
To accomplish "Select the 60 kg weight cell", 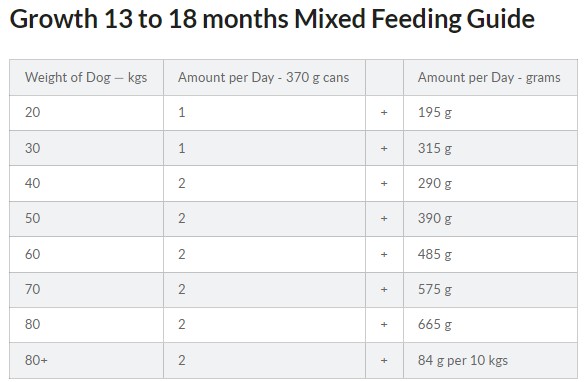I will [x=86, y=254].
